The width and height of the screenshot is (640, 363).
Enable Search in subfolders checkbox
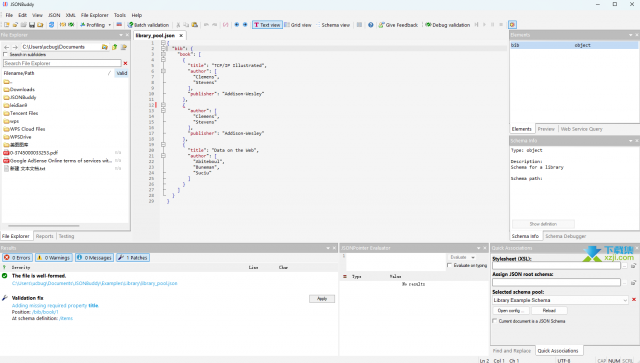point(5,54)
